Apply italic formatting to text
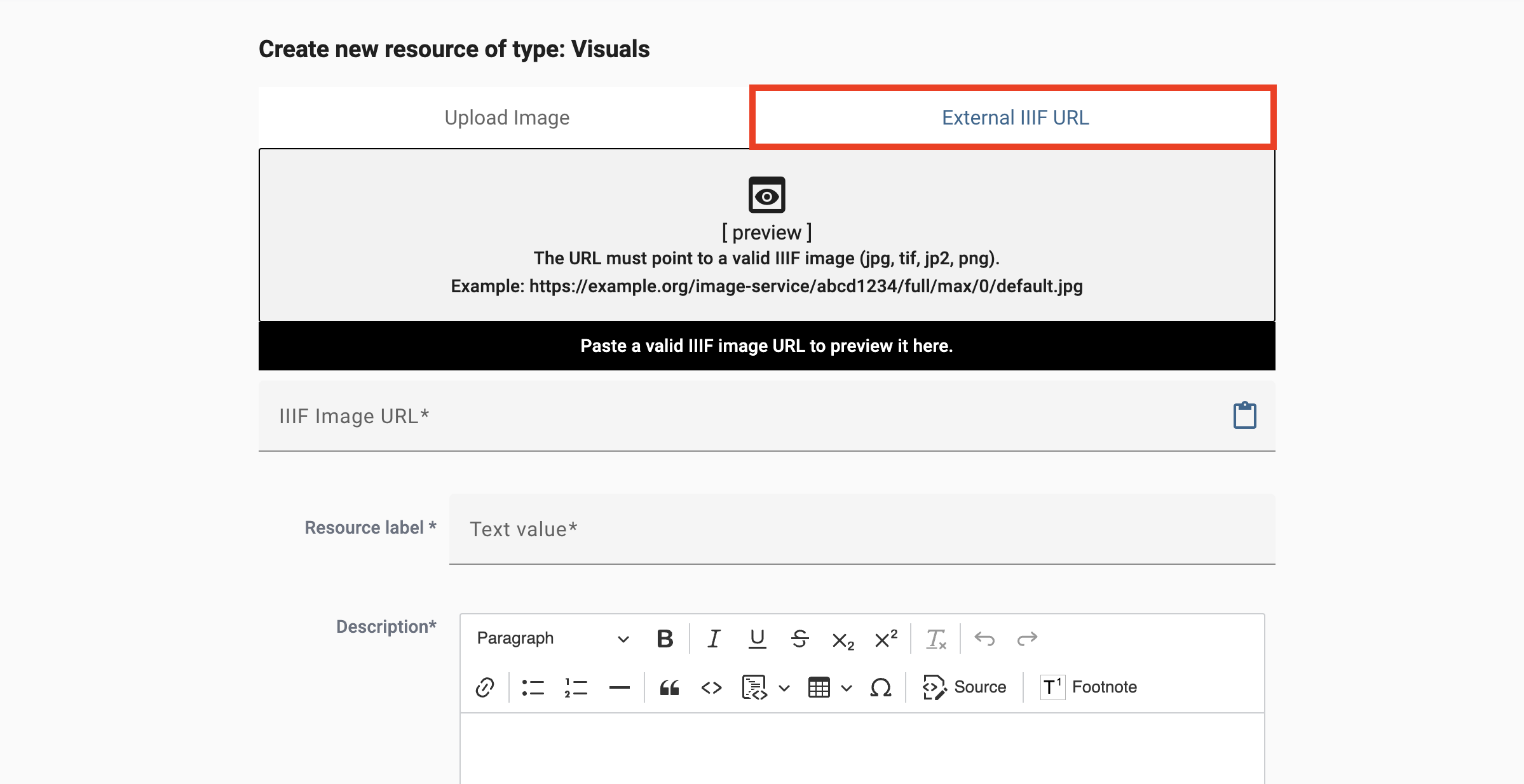Viewport: 1524px width, 784px height. tap(713, 639)
